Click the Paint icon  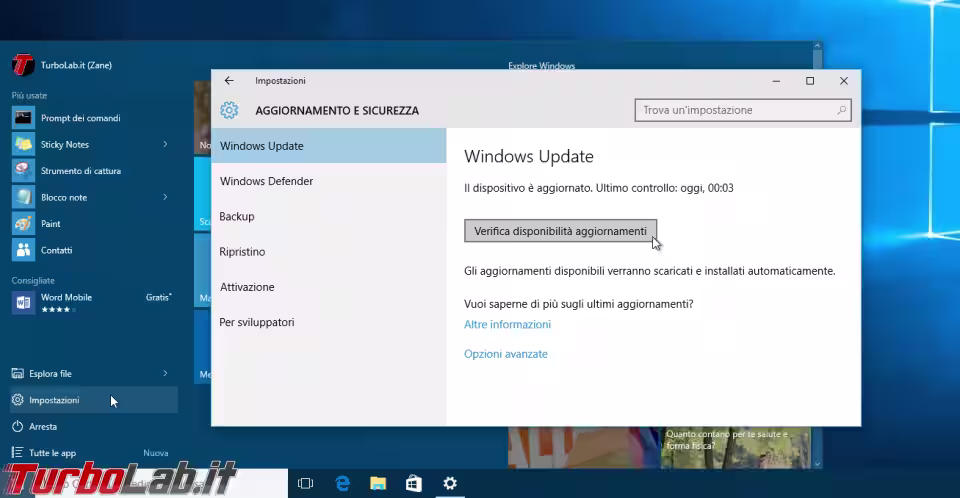click(x=23, y=224)
